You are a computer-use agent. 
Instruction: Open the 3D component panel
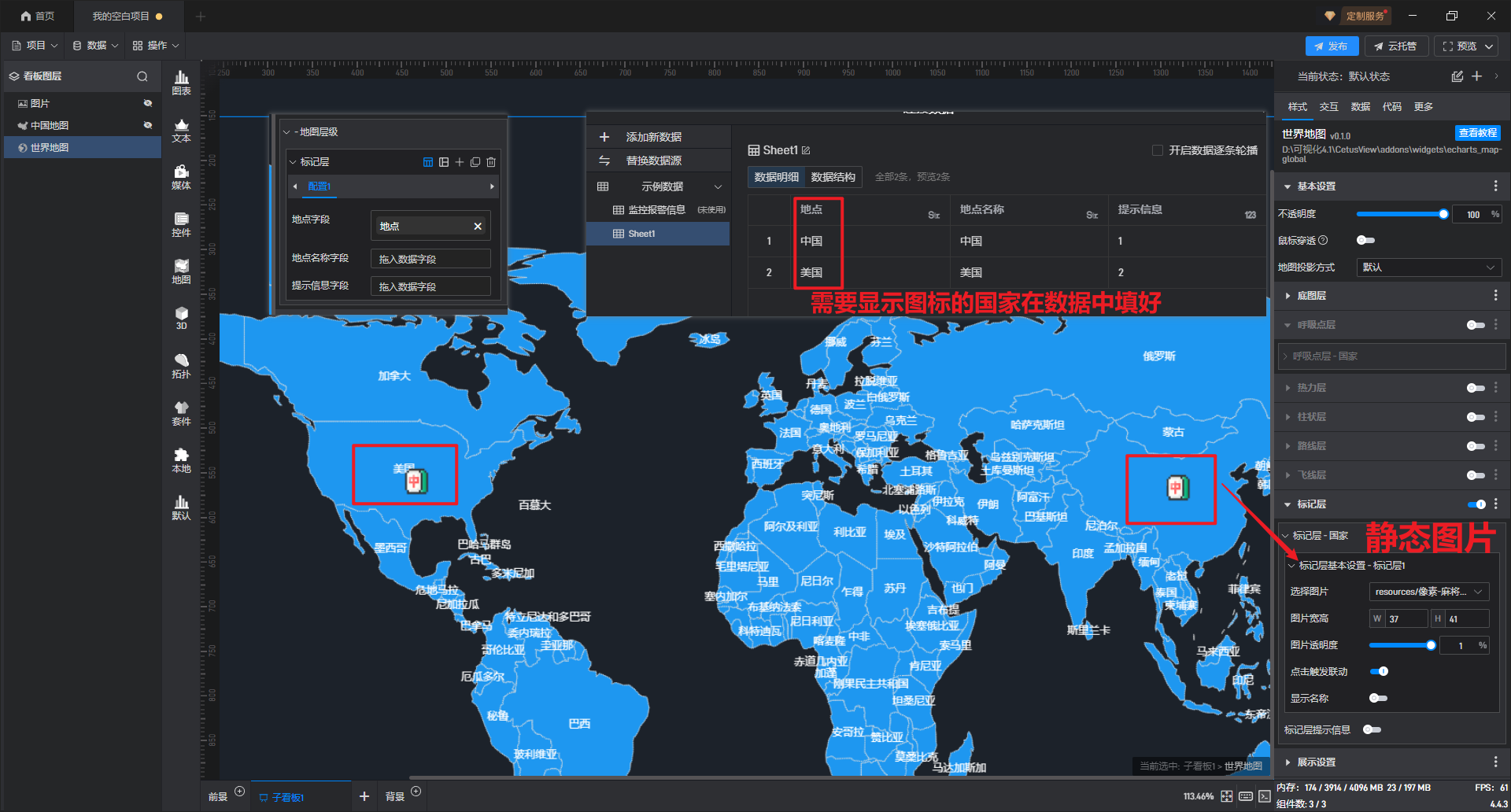[x=181, y=318]
